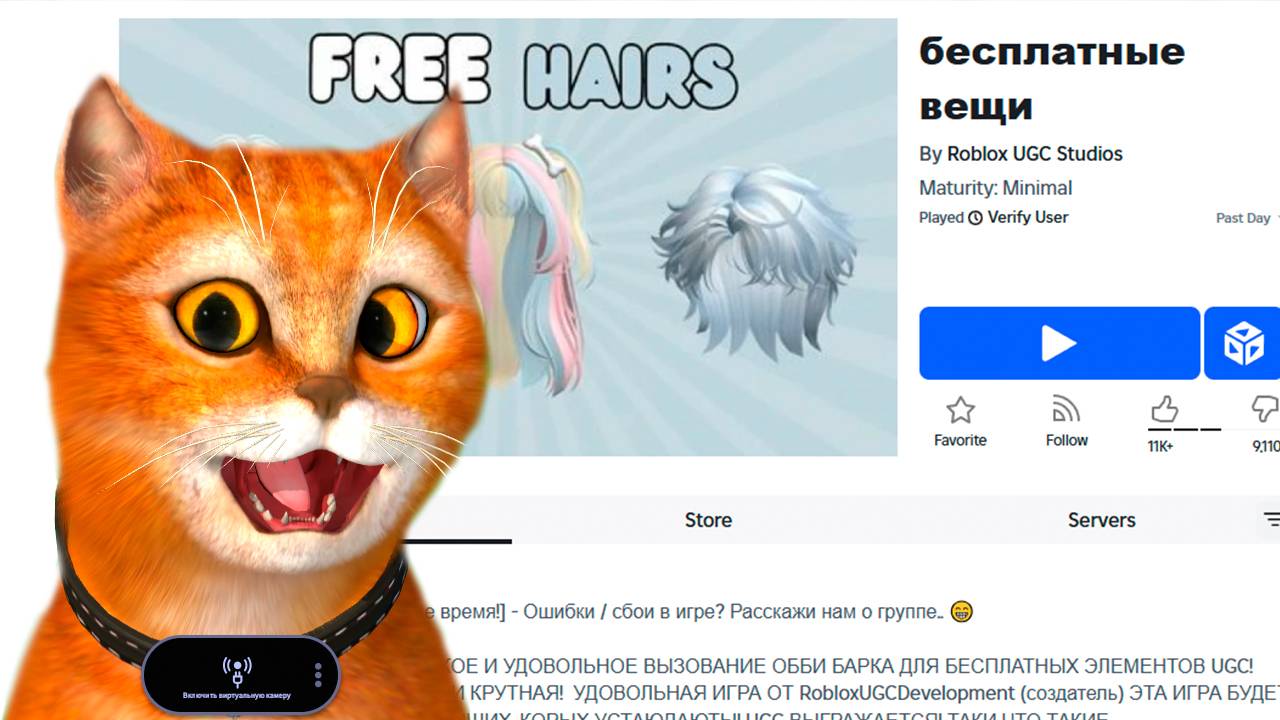Open the server filter menu icon

click(x=1271, y=519)
